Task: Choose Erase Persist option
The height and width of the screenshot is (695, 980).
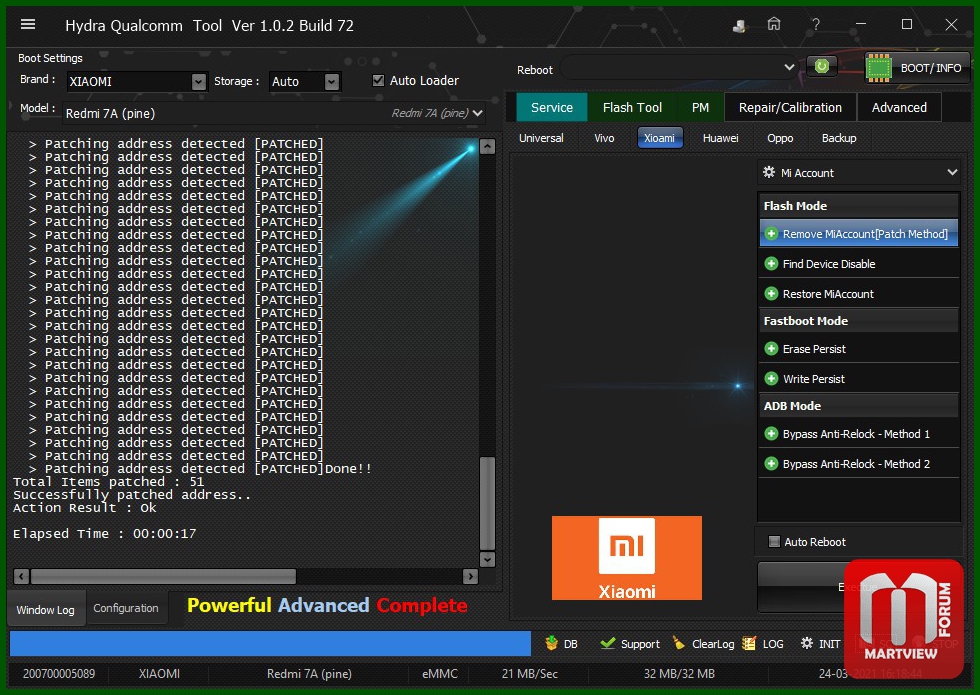Action: pyautogui.click(x=859, y=349)
